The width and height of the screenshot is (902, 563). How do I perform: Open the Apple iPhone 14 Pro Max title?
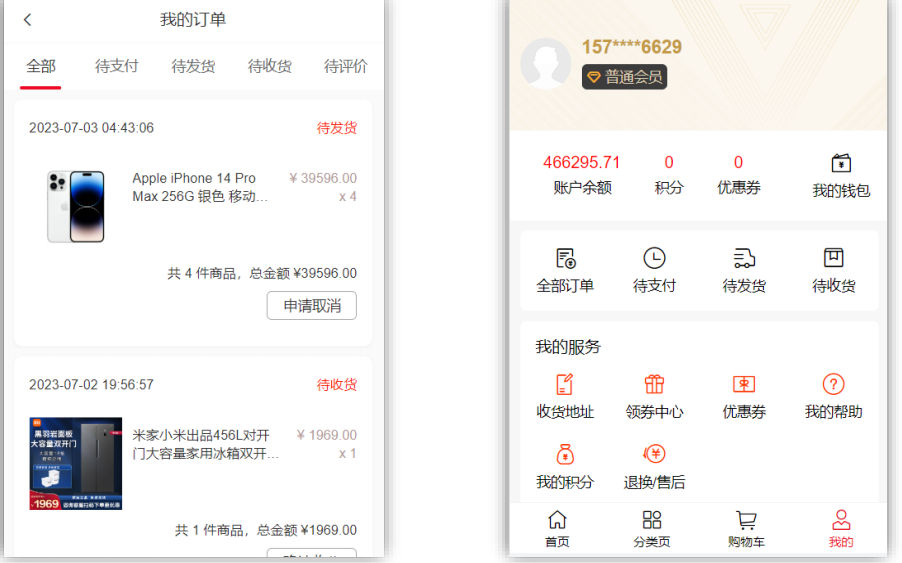(x=200, y=187)
